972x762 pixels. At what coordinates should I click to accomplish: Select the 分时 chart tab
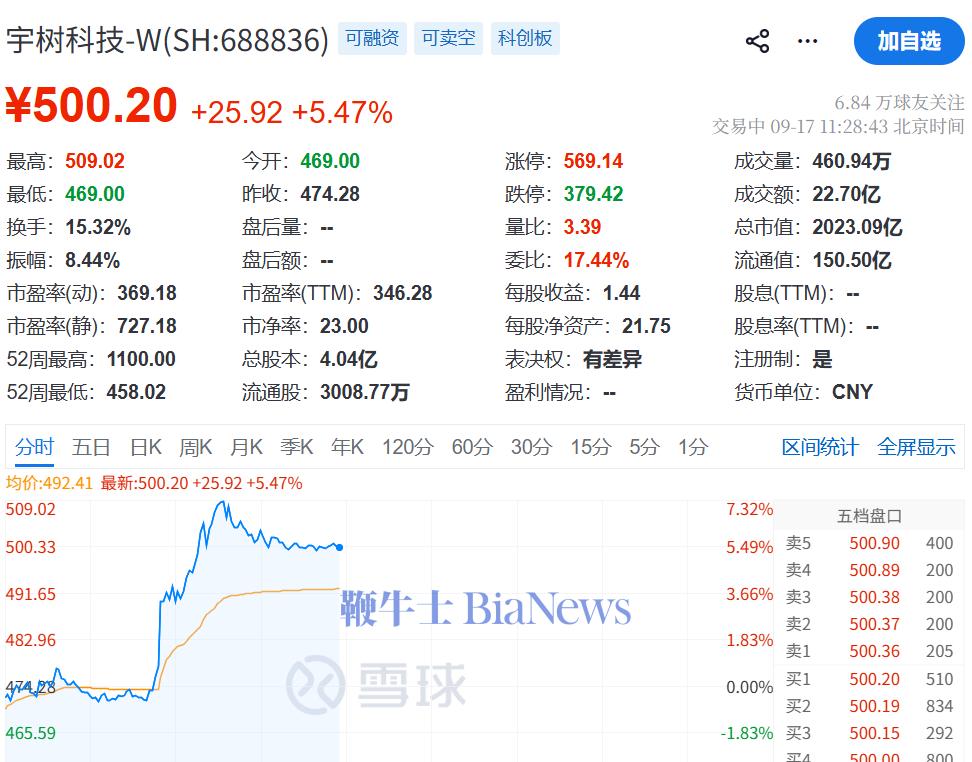tap(35, 447)
